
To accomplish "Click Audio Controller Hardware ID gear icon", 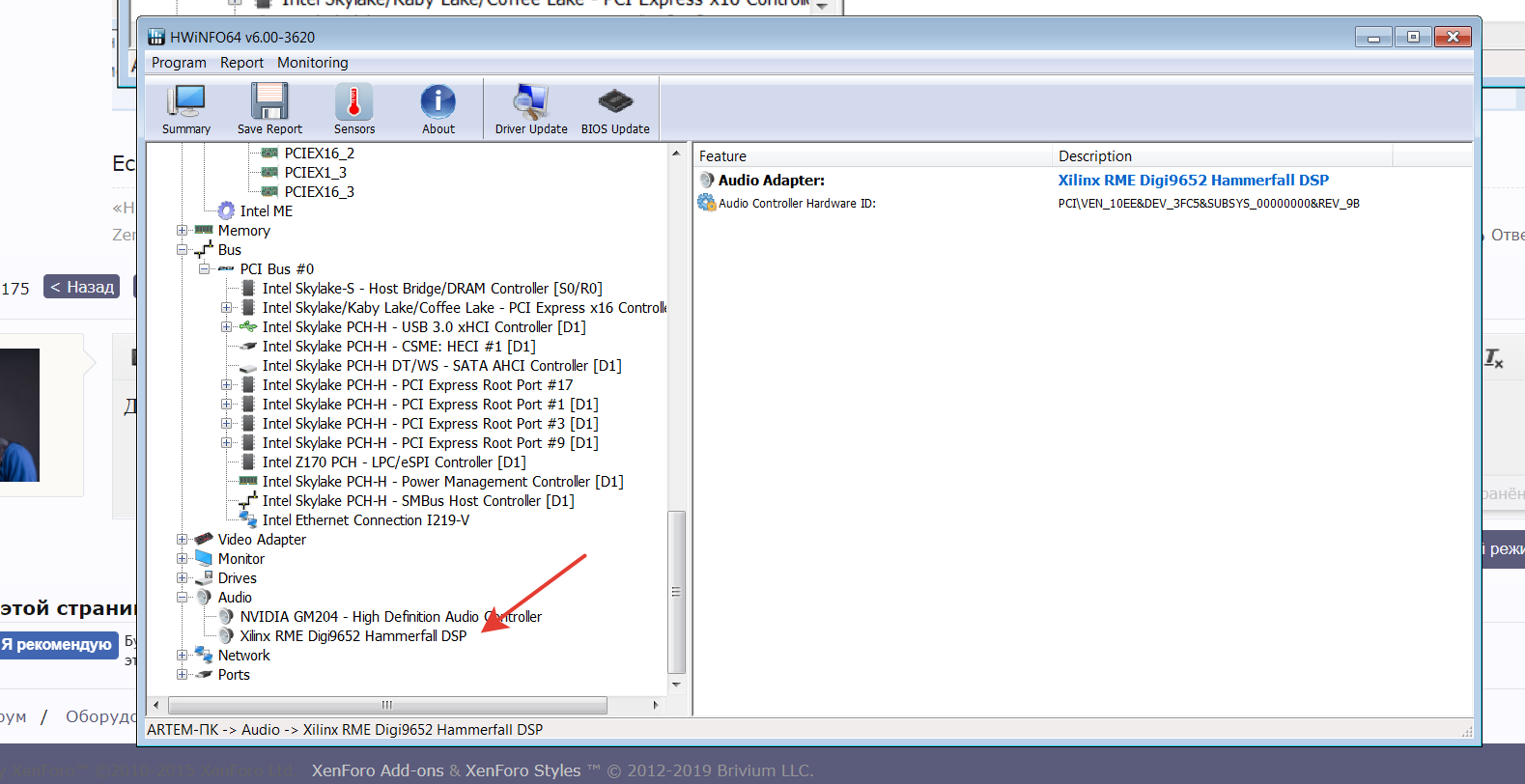I will click(707, 203).
